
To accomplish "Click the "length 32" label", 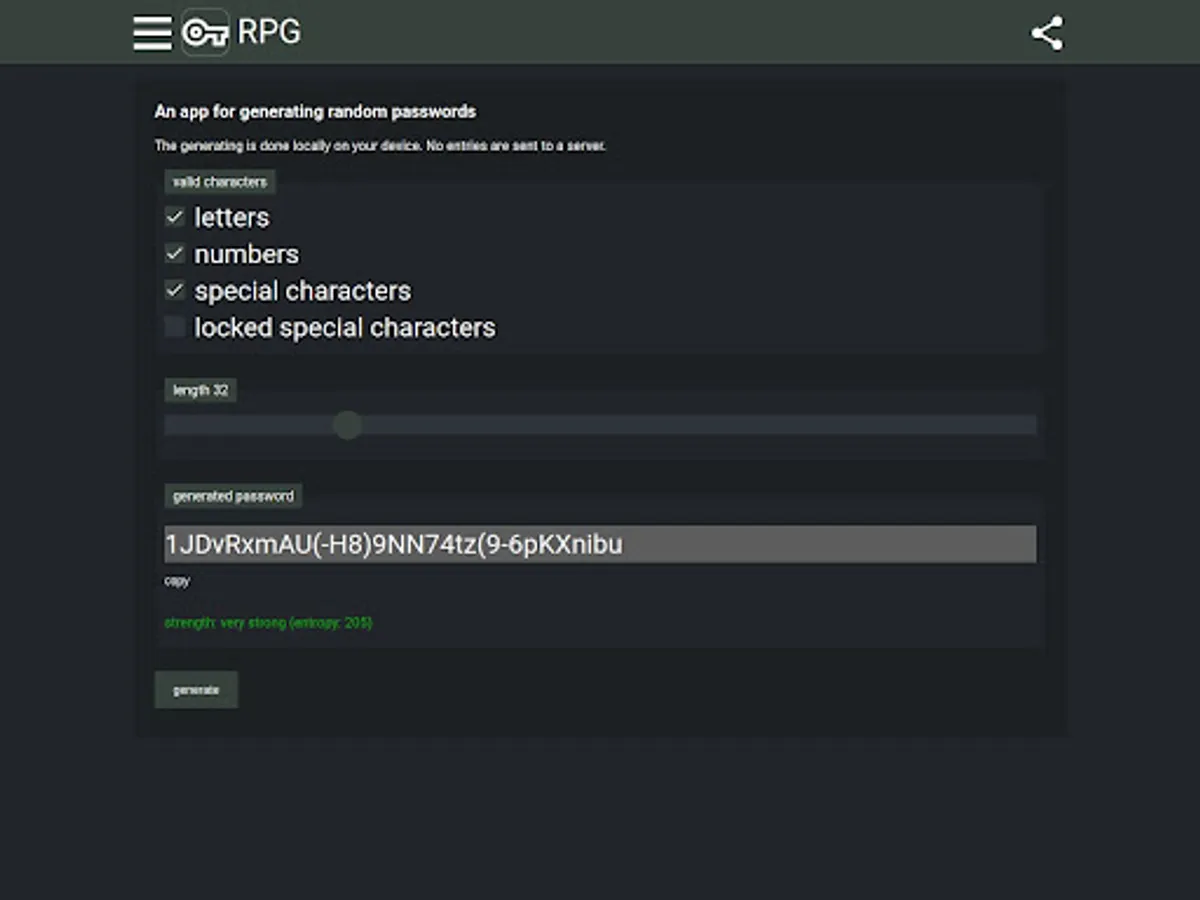I will [200, 390].
